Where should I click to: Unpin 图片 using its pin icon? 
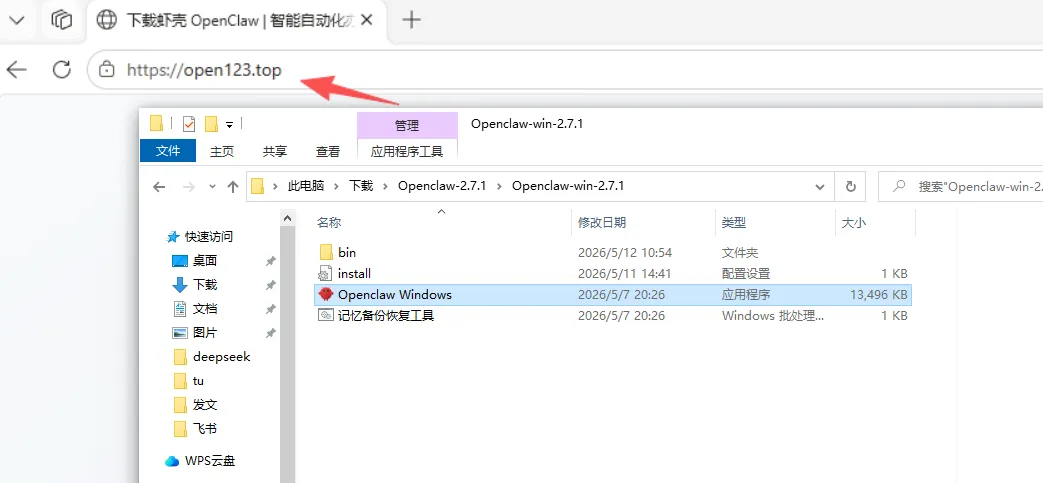tap(270, 333)
